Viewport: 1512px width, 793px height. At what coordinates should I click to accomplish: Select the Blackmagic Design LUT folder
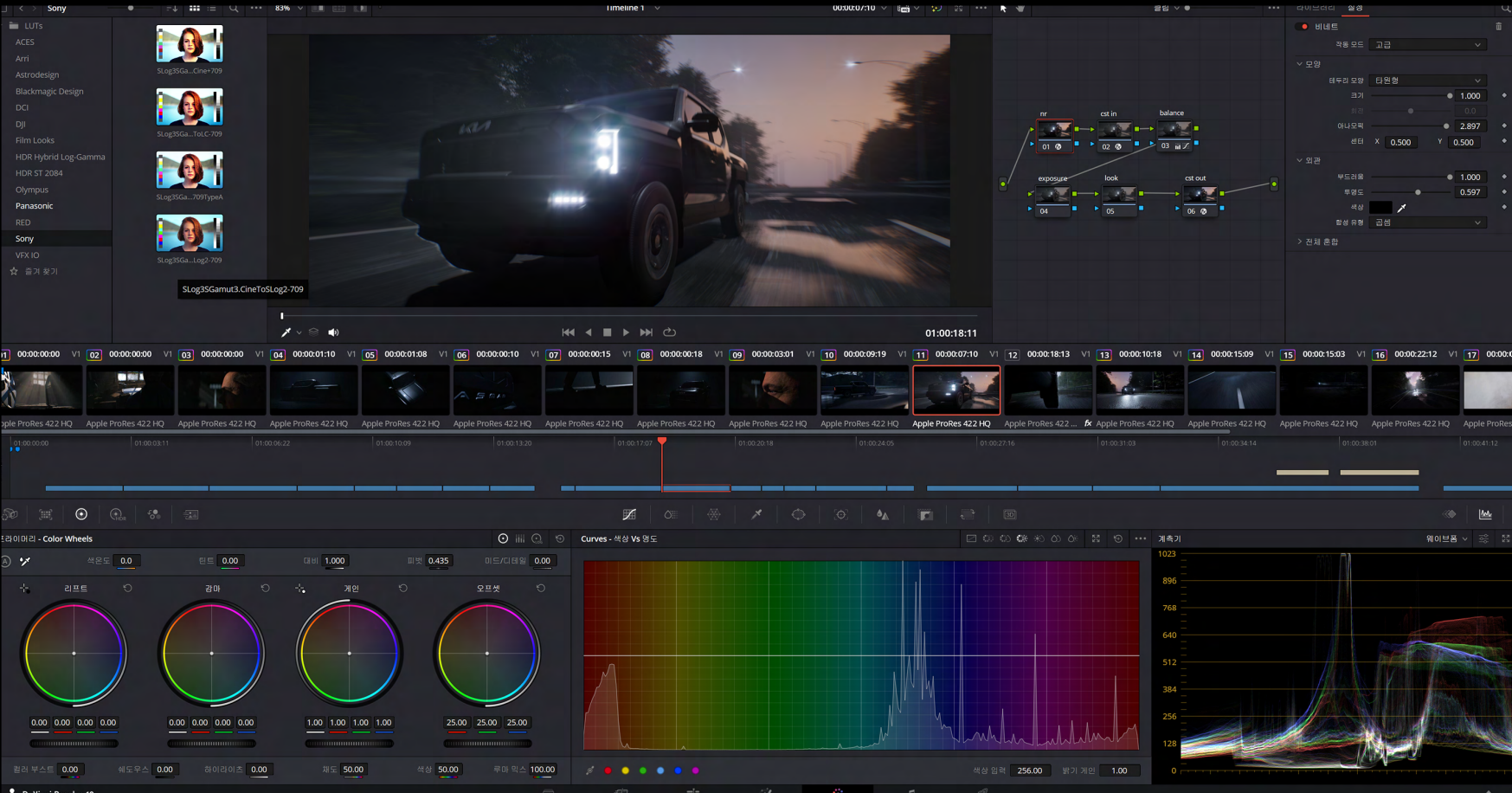[x=49, y=91]
